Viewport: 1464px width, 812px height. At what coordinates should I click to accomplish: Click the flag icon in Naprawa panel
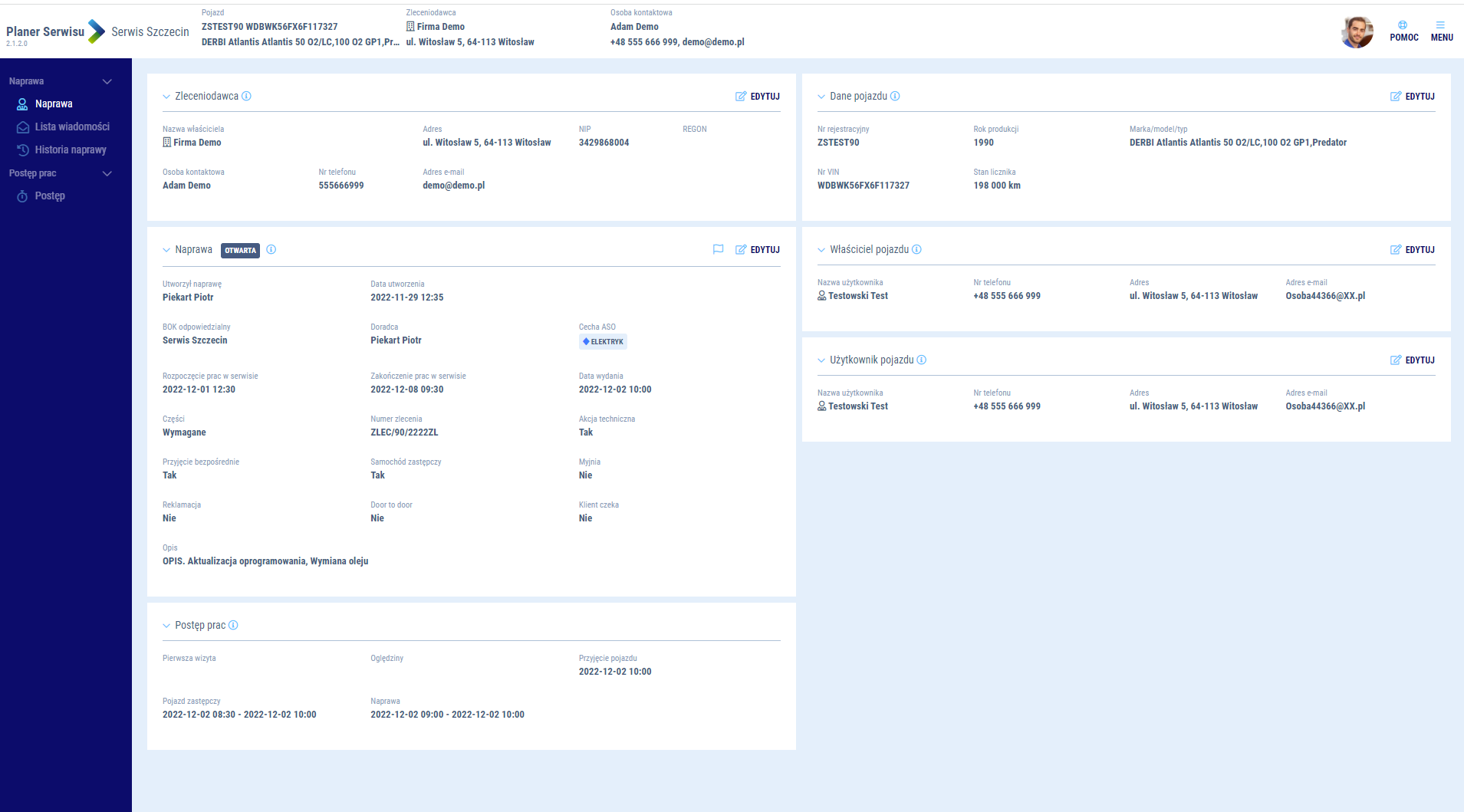[x=718, y=249]
